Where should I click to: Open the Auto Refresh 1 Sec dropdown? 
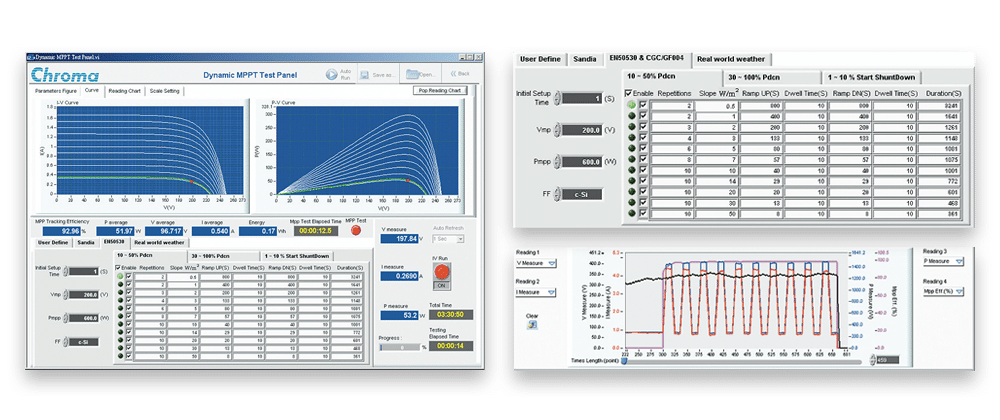[448, 238]
